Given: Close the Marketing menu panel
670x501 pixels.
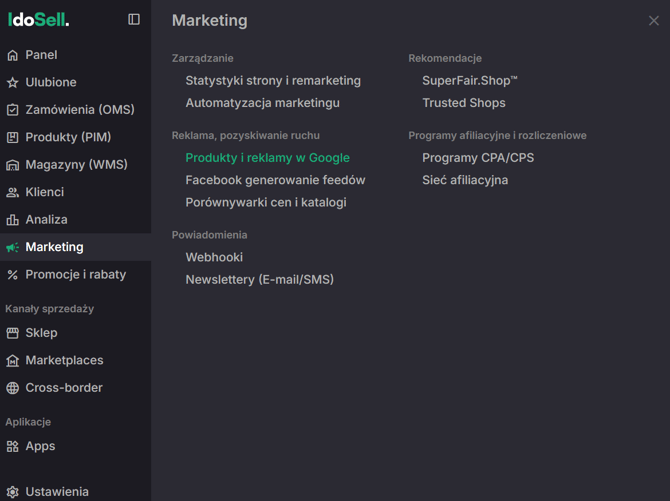Looking at the screenshot, I should [x=654, y=20].
